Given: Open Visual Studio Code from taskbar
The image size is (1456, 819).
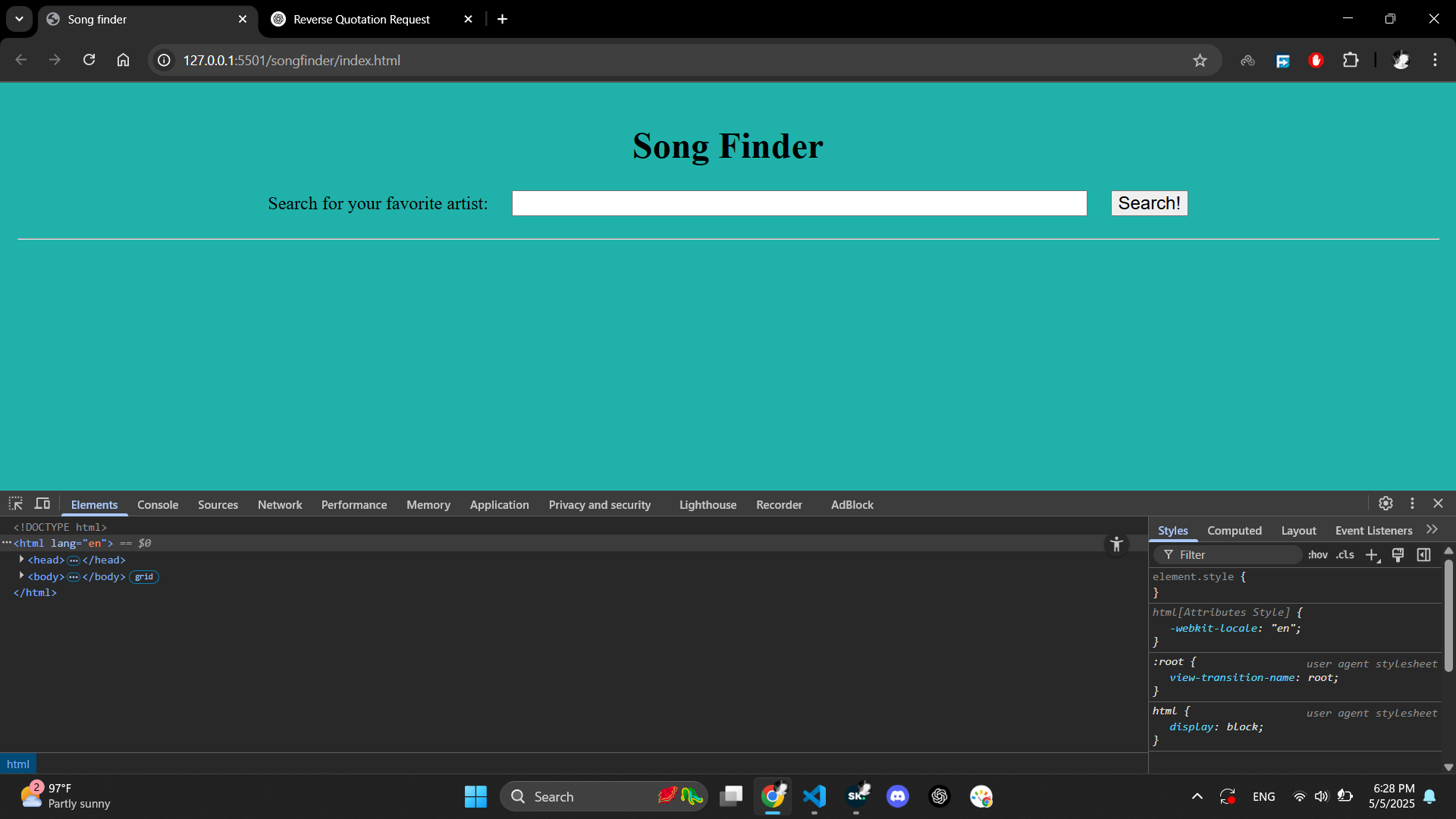Looking at the screenshot, I should click(x=814, y=796).
